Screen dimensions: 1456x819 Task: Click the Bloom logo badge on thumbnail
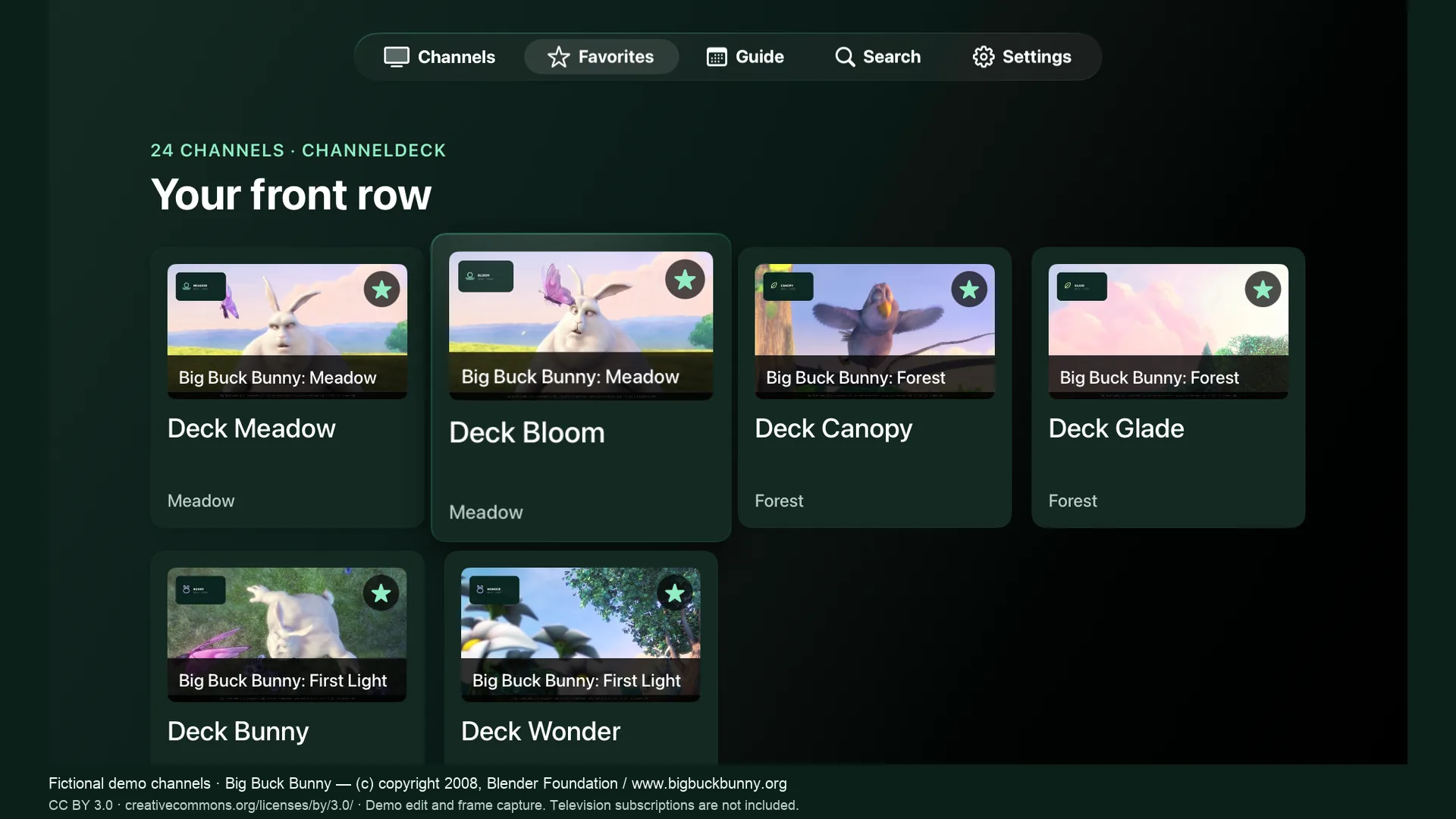[485, 276]
